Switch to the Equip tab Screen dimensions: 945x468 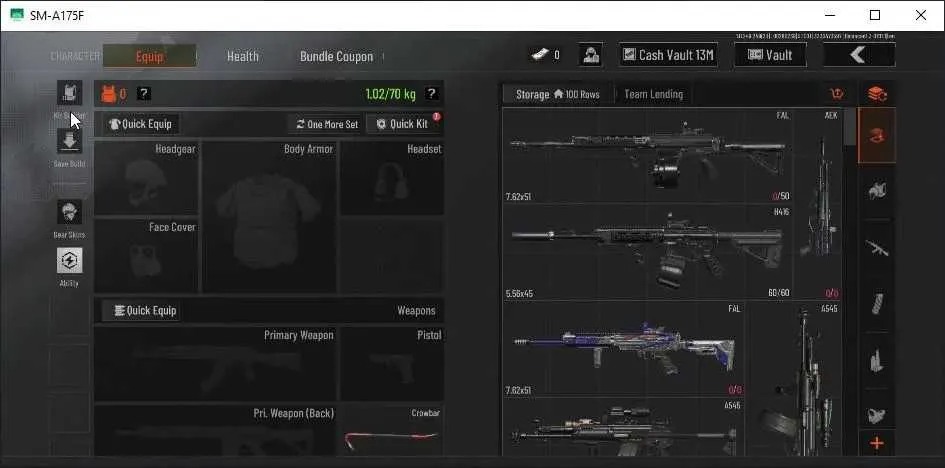coord(149,56)
